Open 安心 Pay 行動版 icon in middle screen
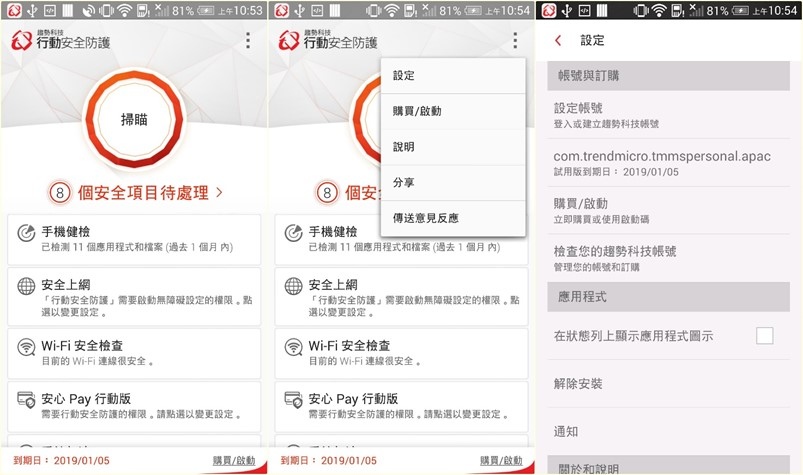Image resolution: width=803 pixels, height=475 pixels. (x=293, y=400)
